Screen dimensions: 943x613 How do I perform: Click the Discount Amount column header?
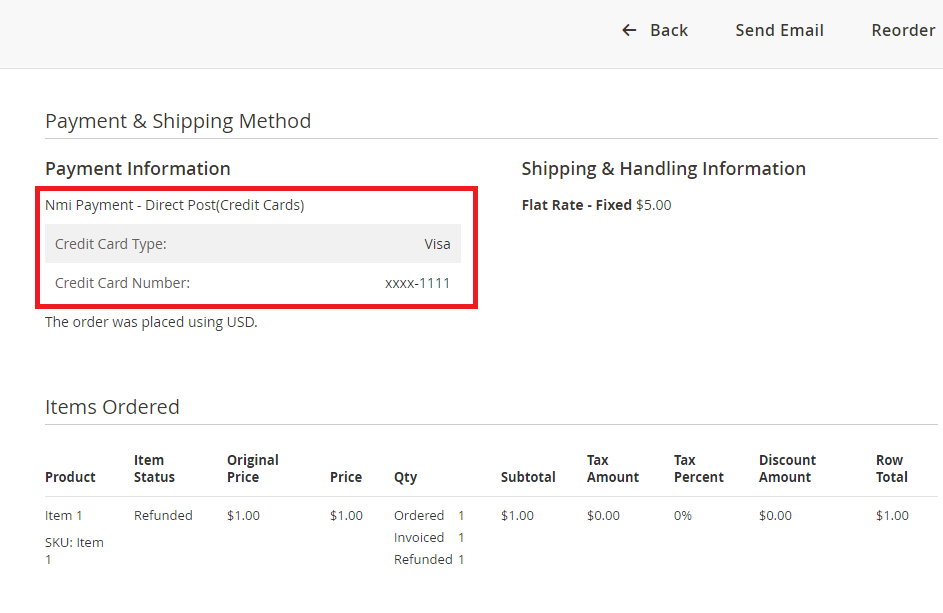click(x=787, y=469)
